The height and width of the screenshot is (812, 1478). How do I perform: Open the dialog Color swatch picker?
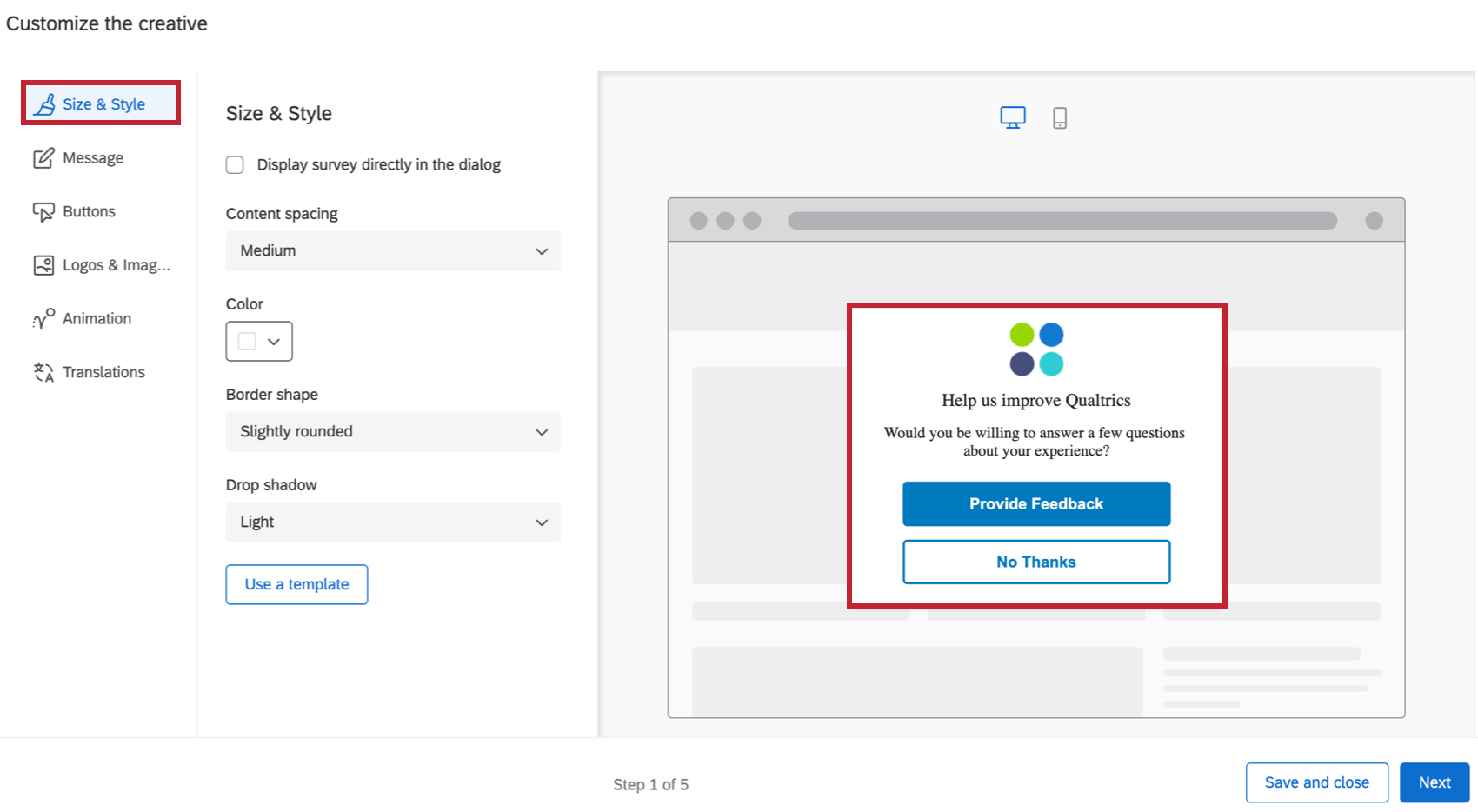(x=258, y=341)
